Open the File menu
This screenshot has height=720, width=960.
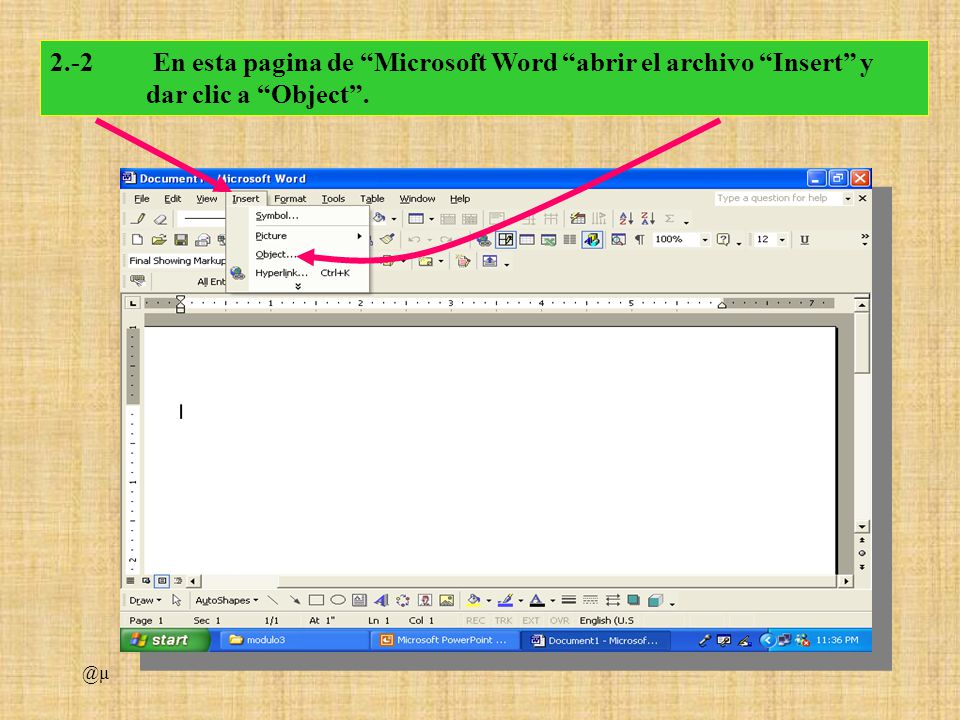click(x=141, y=199)
